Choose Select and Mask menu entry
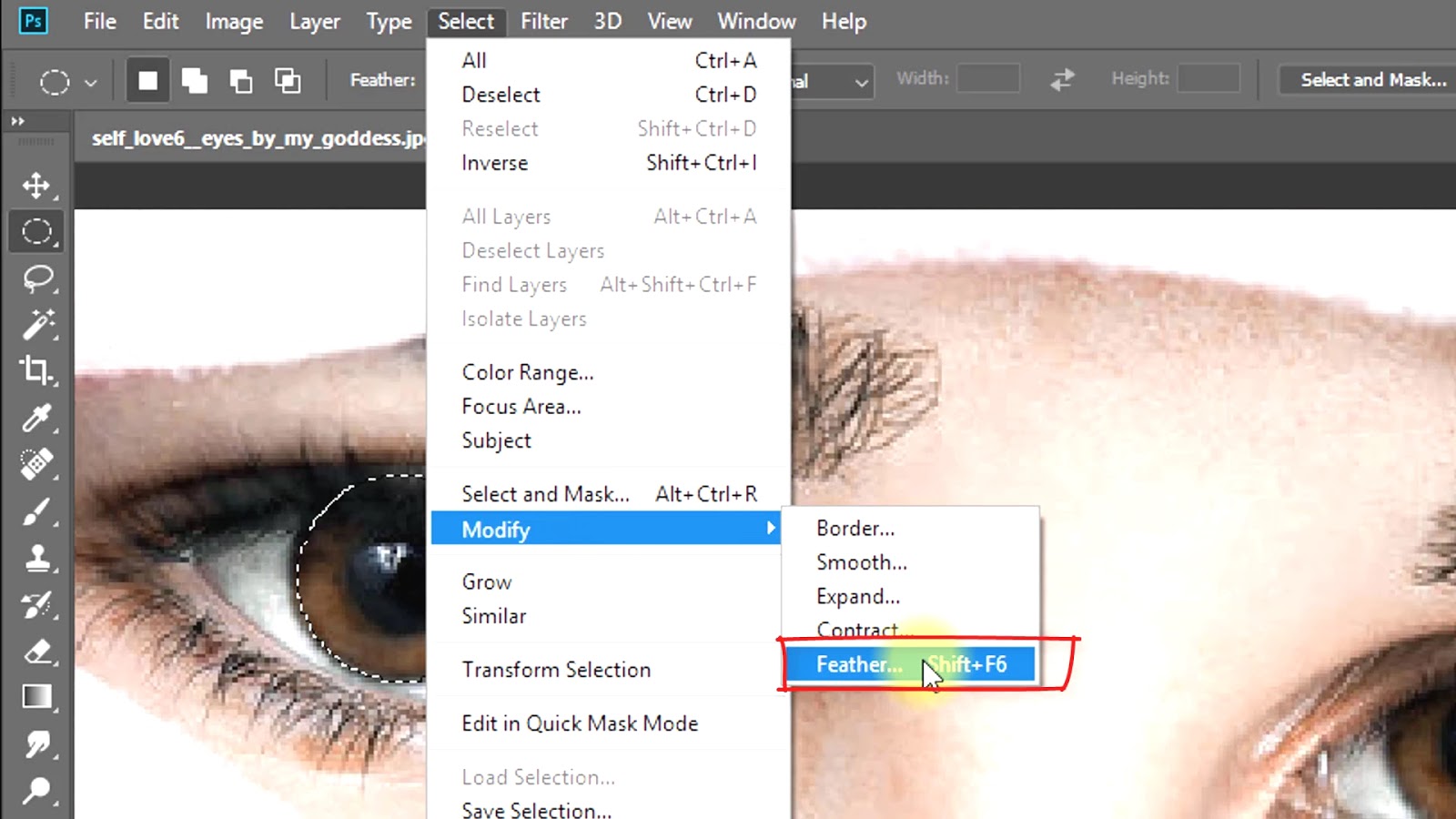Screen dimensions: 1456x819 click(x=608, y=494)
